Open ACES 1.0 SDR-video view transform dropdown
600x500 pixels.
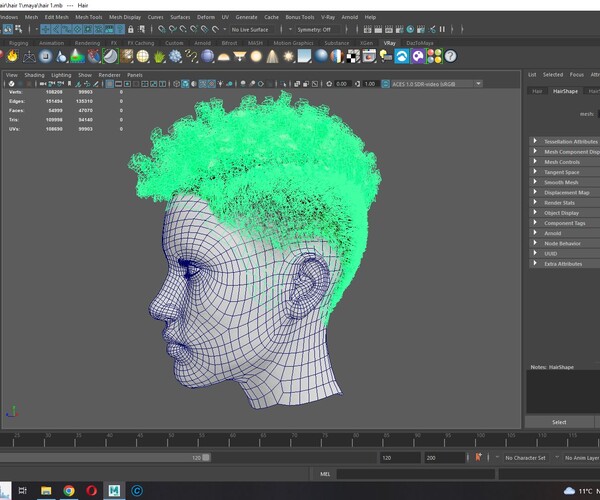tap(437, 84)
